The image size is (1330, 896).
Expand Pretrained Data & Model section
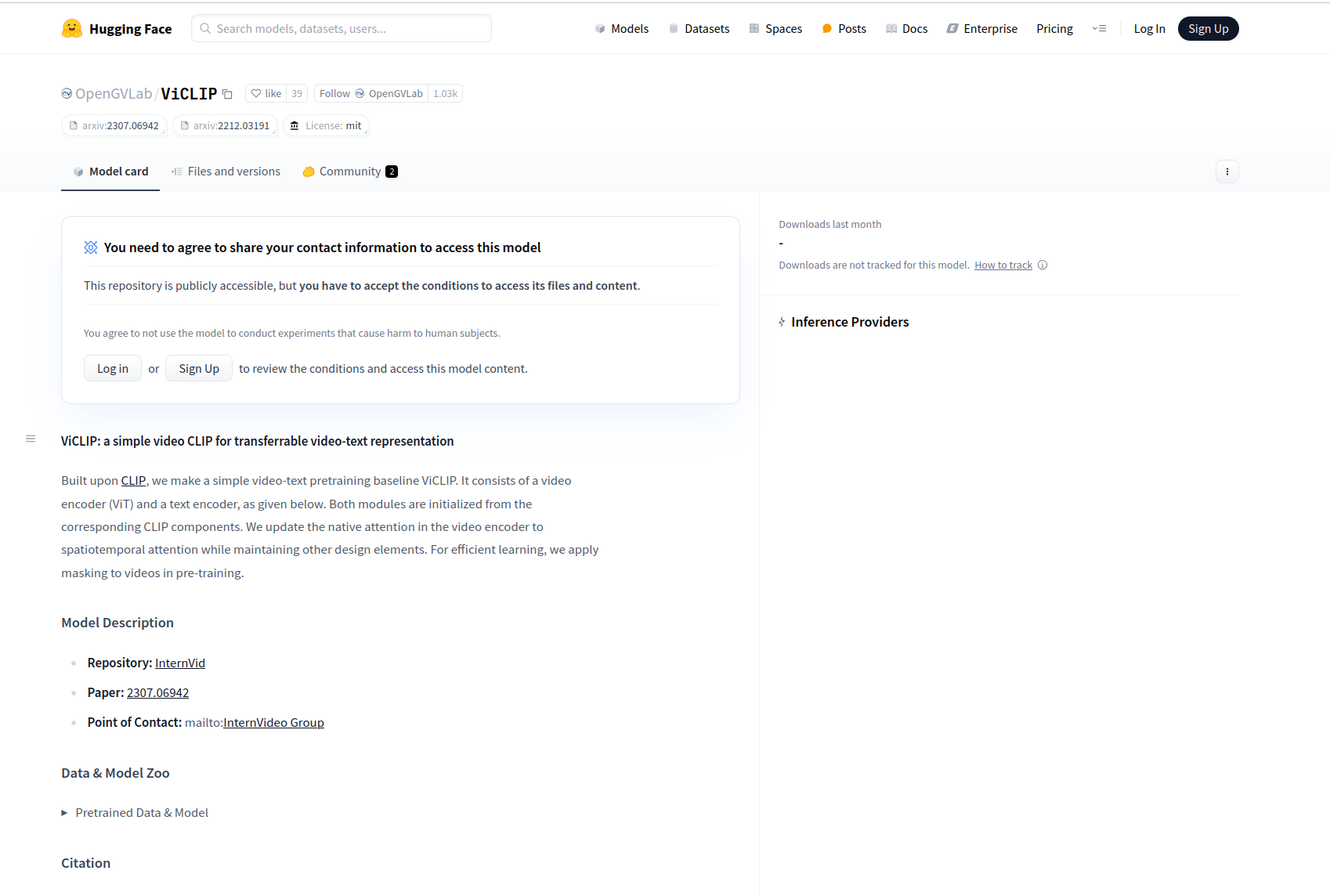(135, 813)
